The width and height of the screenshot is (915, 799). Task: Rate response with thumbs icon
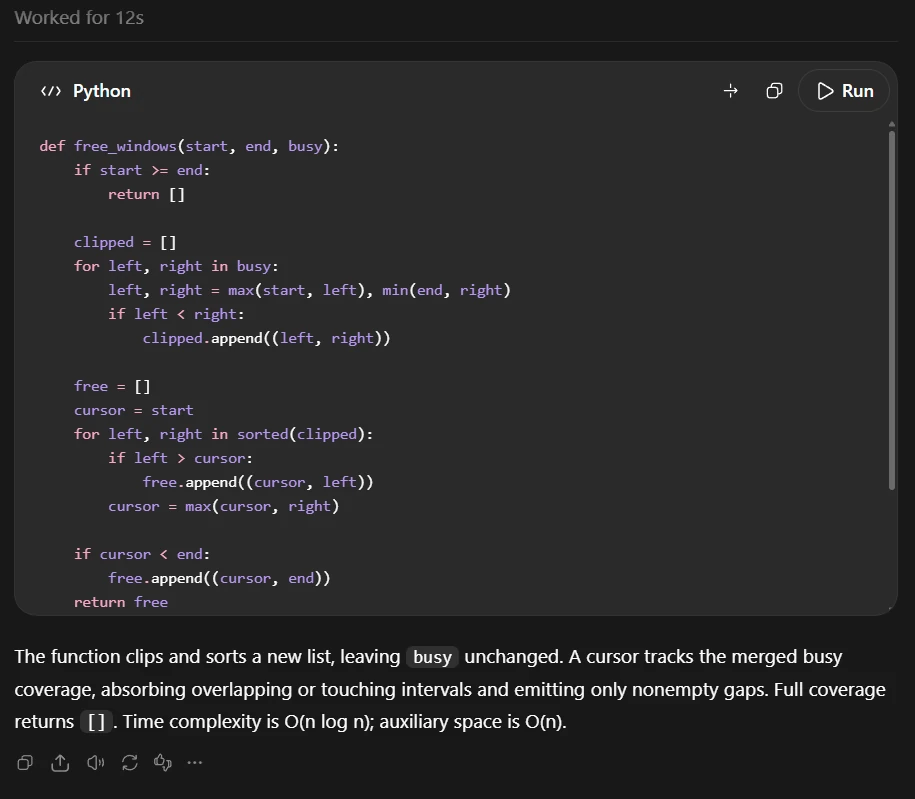point(163,763)
